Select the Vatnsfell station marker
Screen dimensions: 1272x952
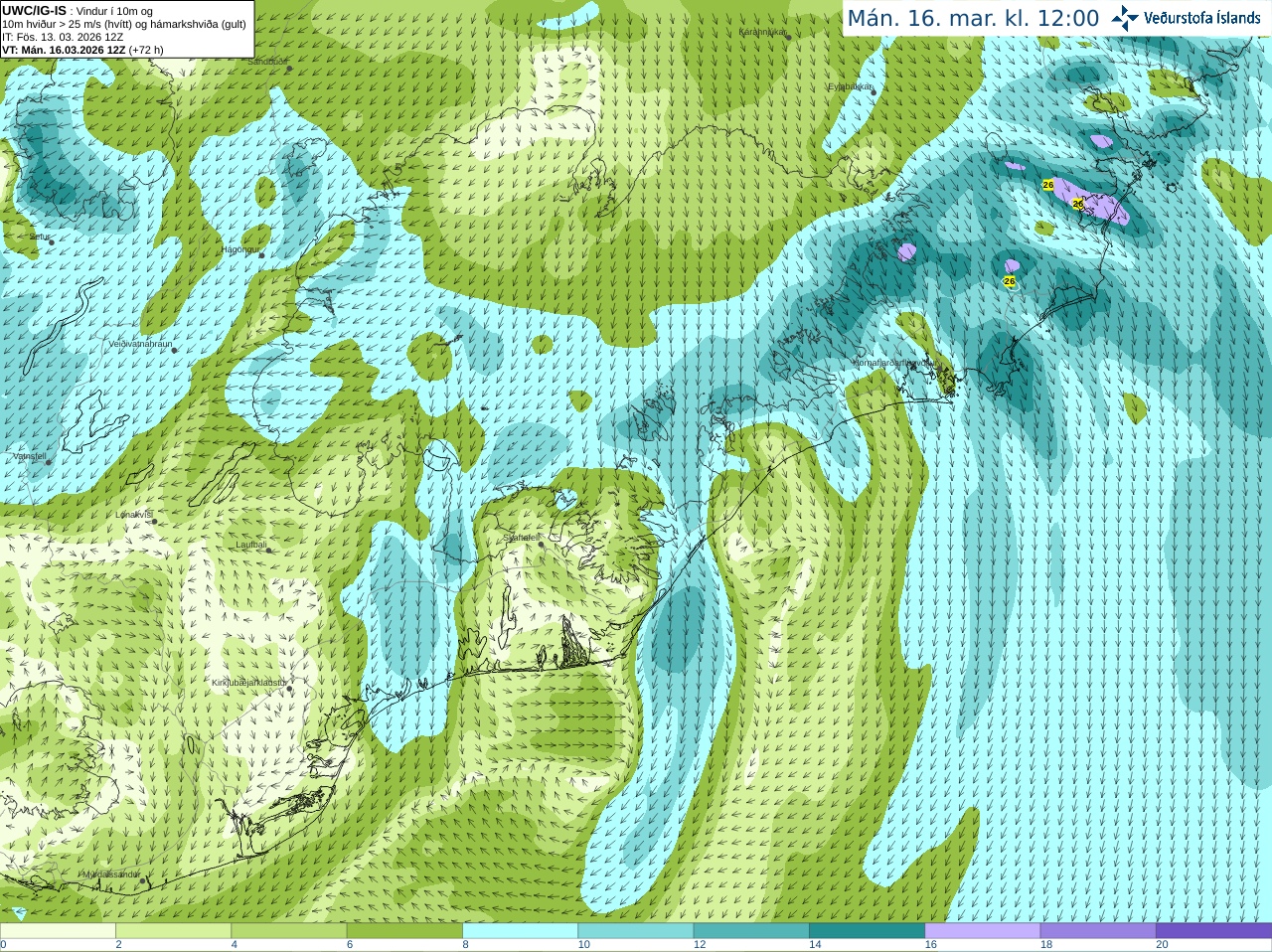tap(49, 461)
